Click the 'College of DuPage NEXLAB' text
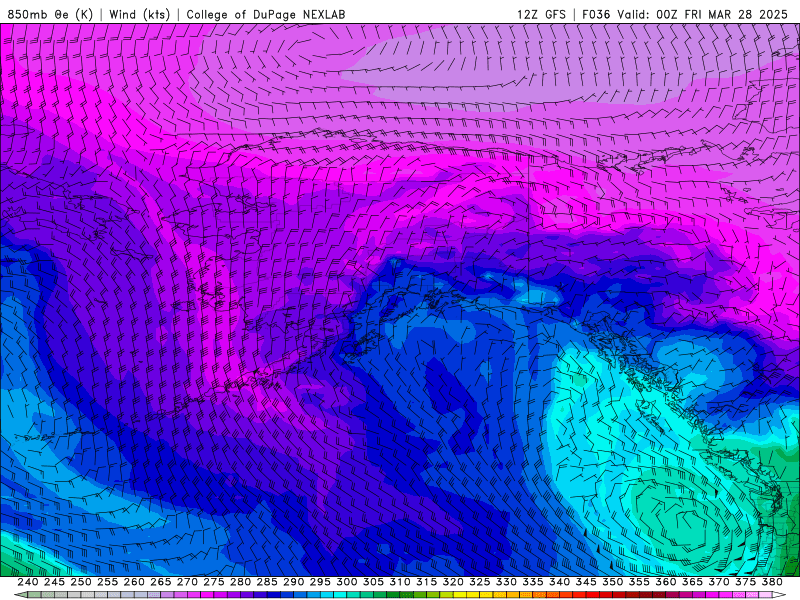This screenshot has width=800, height=600. coord(266,14)
